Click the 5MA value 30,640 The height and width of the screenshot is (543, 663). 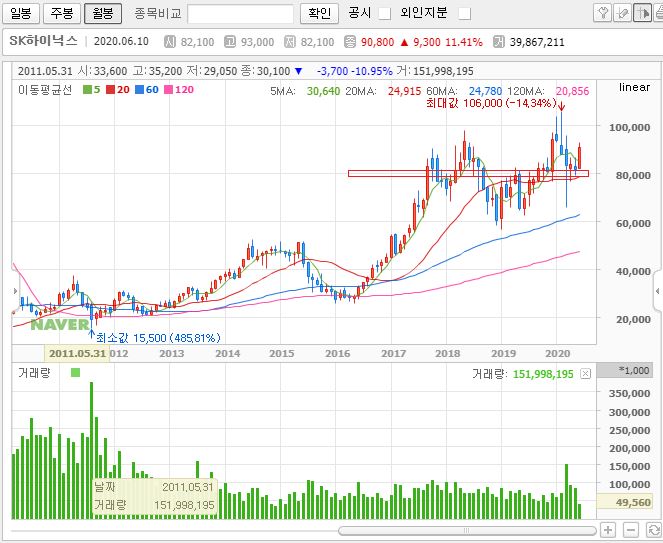[323, 91]
